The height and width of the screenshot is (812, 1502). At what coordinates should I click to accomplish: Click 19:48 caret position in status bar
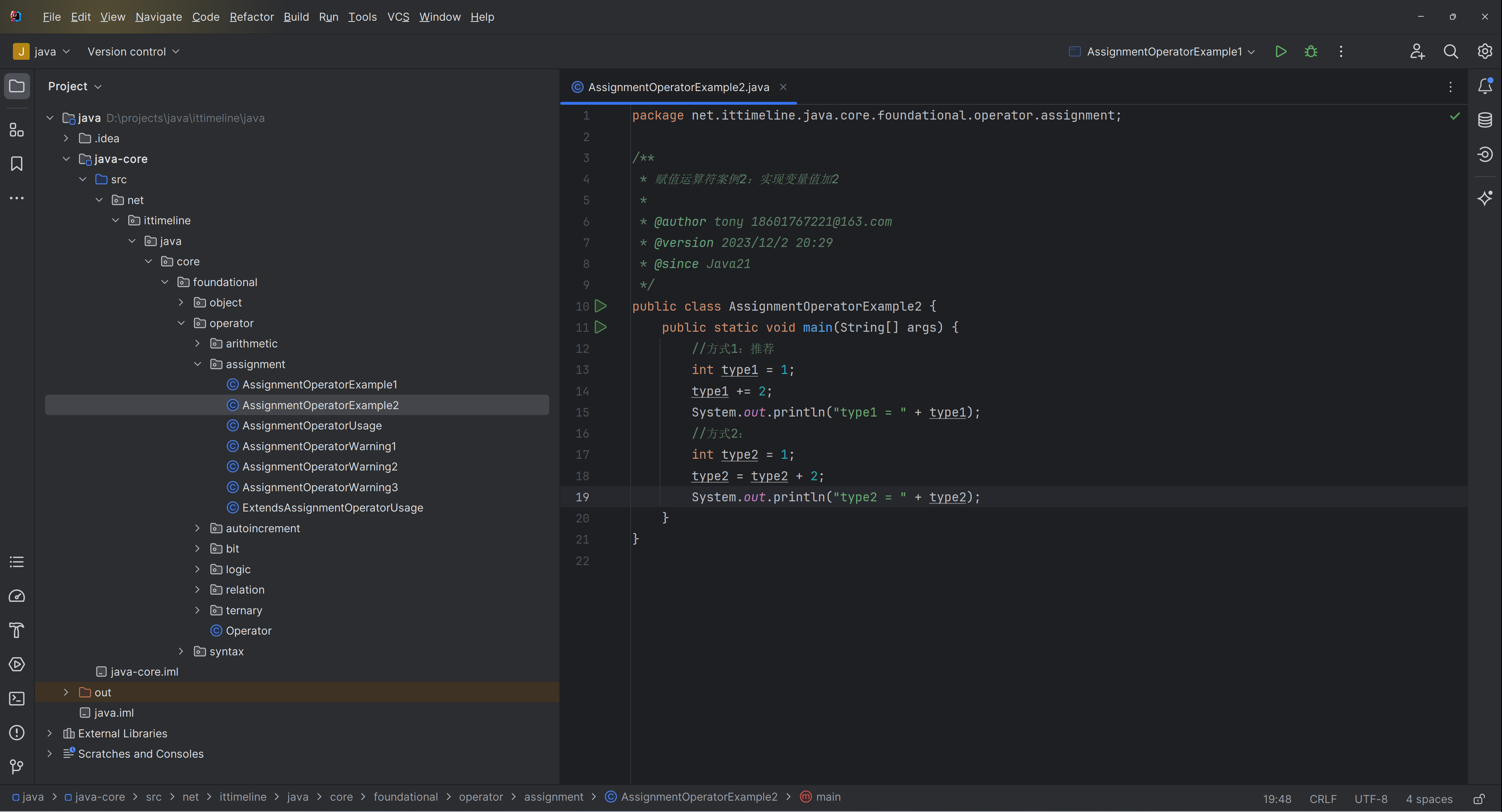(1277, 799)
